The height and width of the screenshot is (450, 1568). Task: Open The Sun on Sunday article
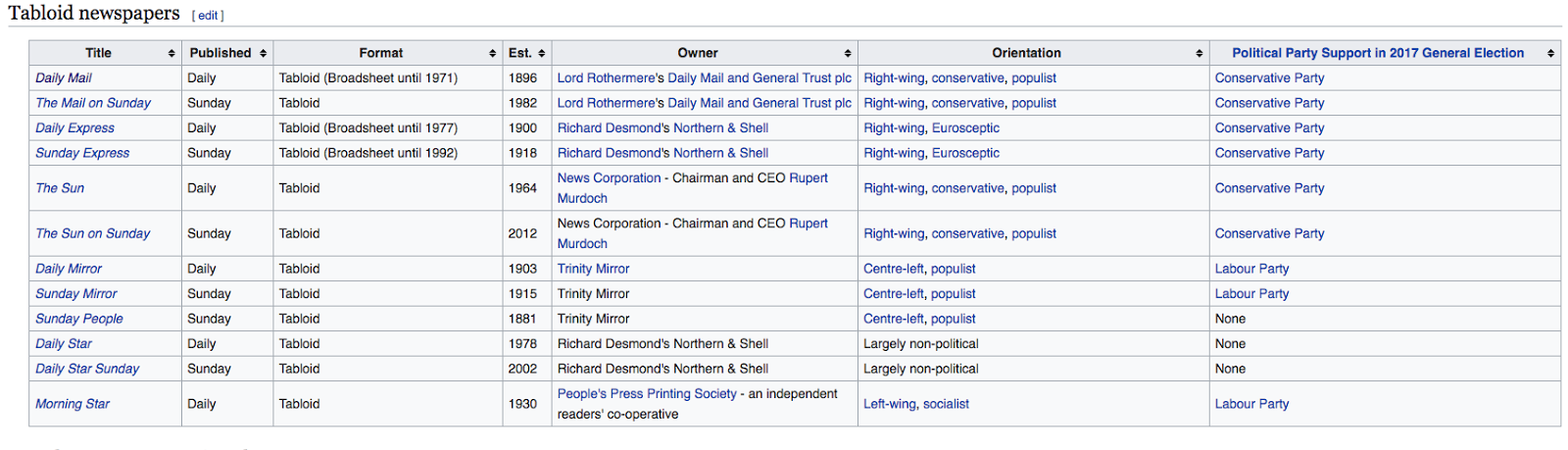93,233
